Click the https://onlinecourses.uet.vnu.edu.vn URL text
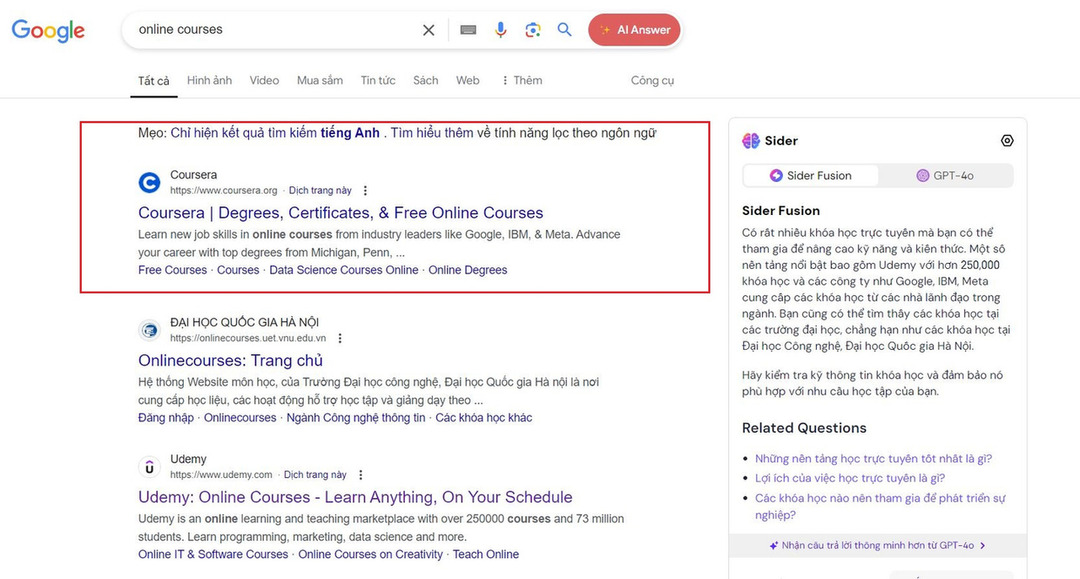The width and height of the screenshot is (1080, 579). tap(248, 338)
